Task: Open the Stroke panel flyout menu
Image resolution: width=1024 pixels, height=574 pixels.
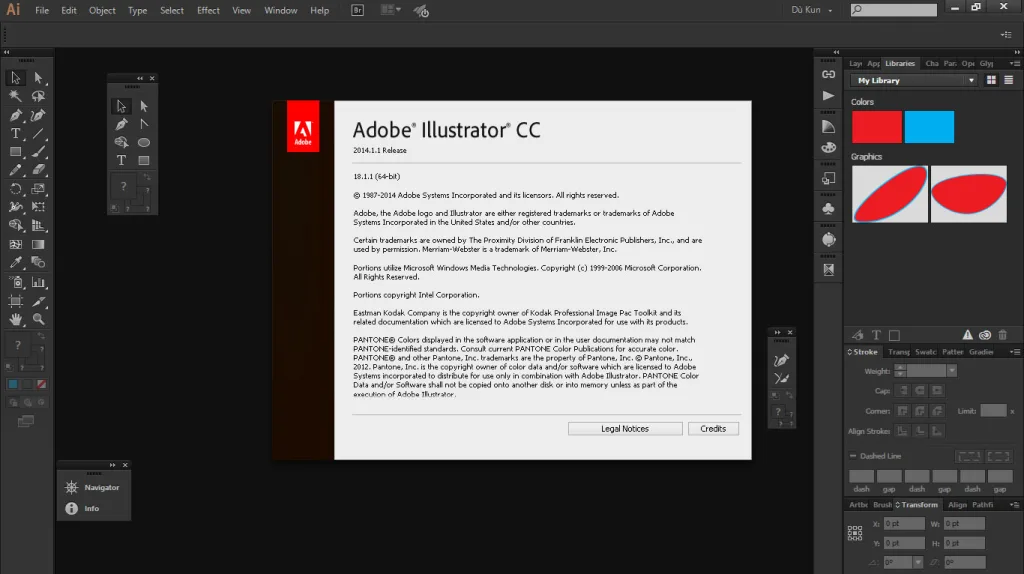Action: click(1015, 352)
